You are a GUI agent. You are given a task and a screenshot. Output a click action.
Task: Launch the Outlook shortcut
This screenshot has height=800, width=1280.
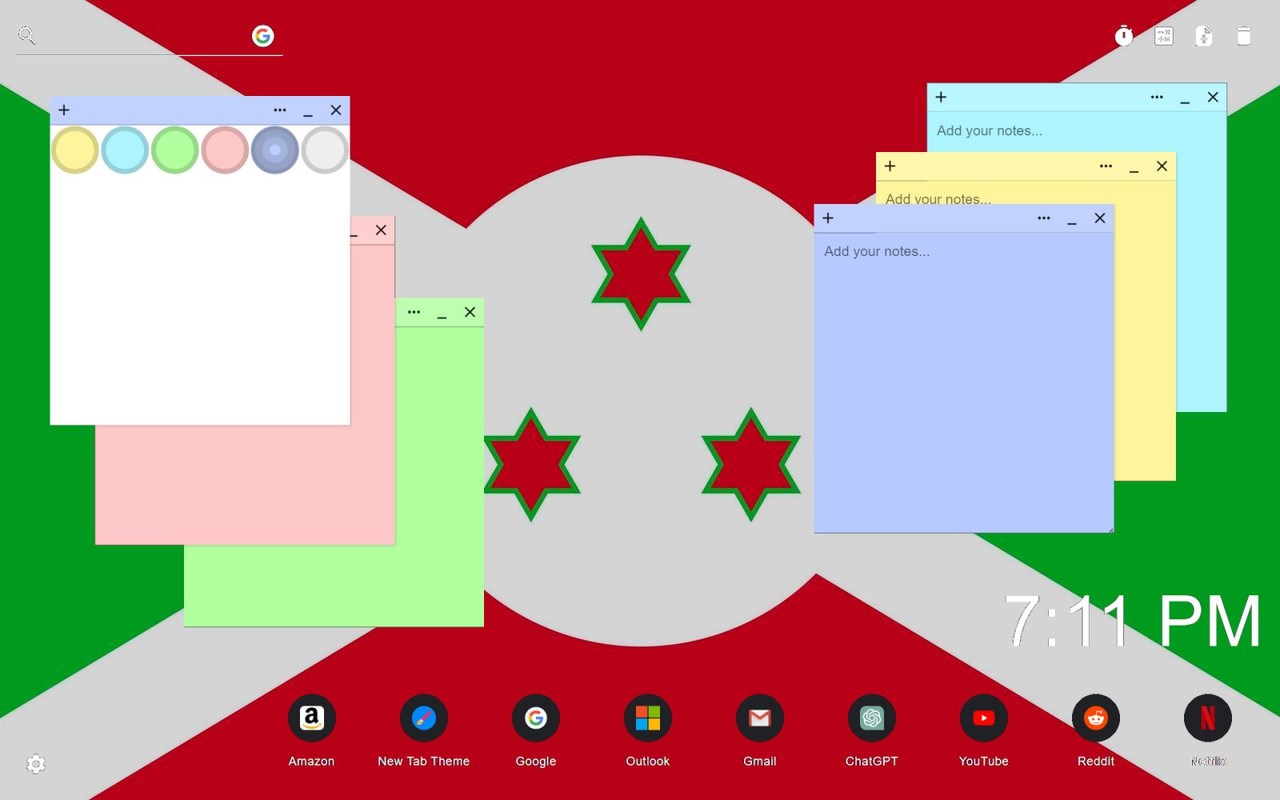point(648,718)
